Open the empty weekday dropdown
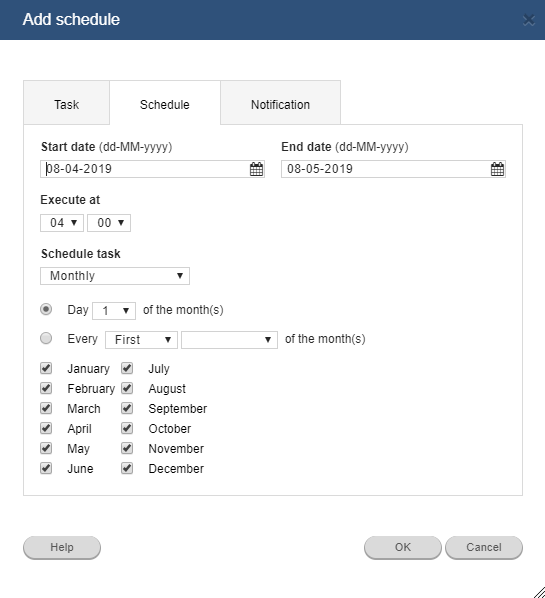Viewport: 545px width, 598px height. click(229, 340)
